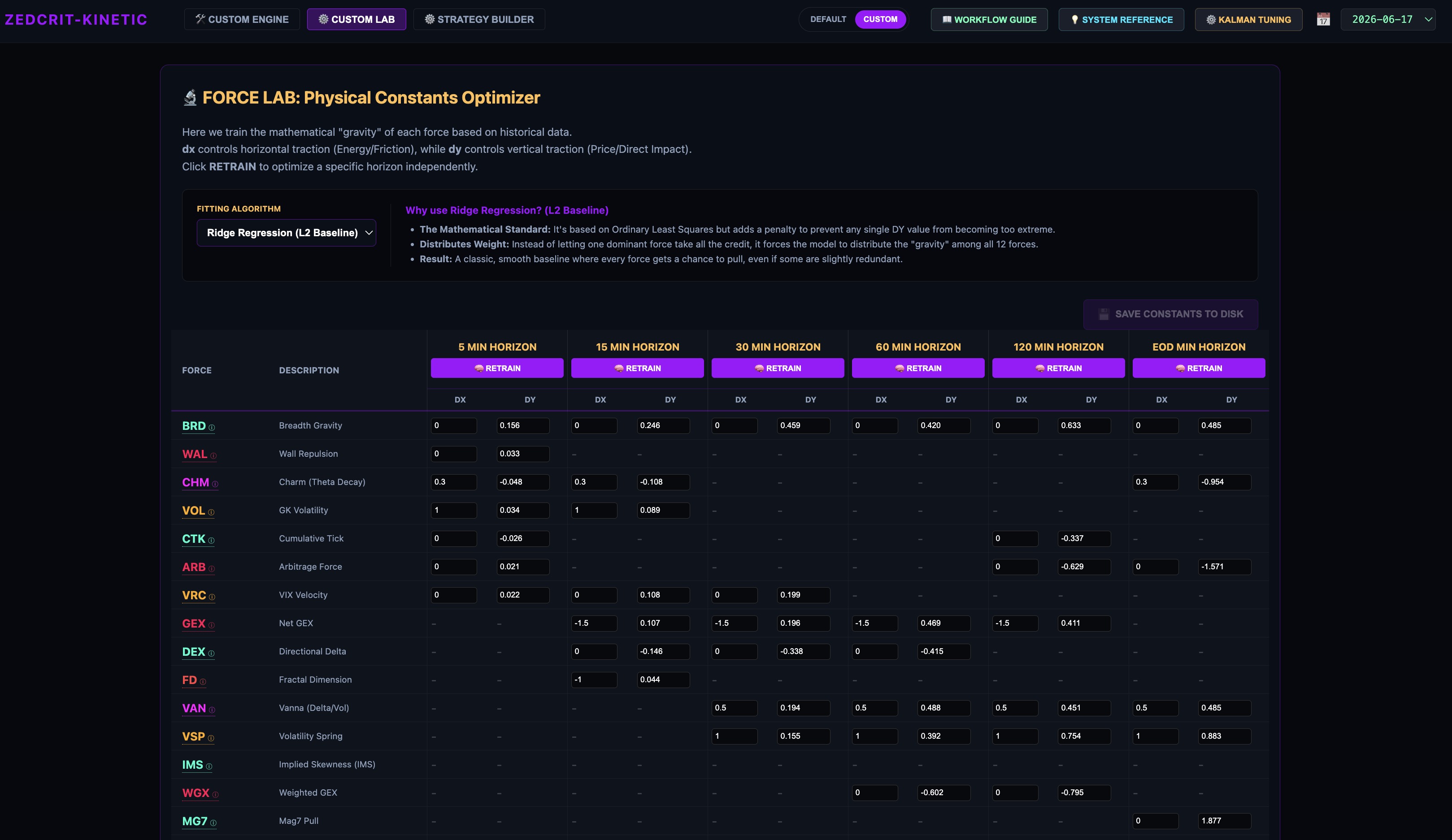Click DEX 30 min DY field -0.338
The height and width of the screenshot is (840, 1452).
pyautogui.click(x=803, y=652)
